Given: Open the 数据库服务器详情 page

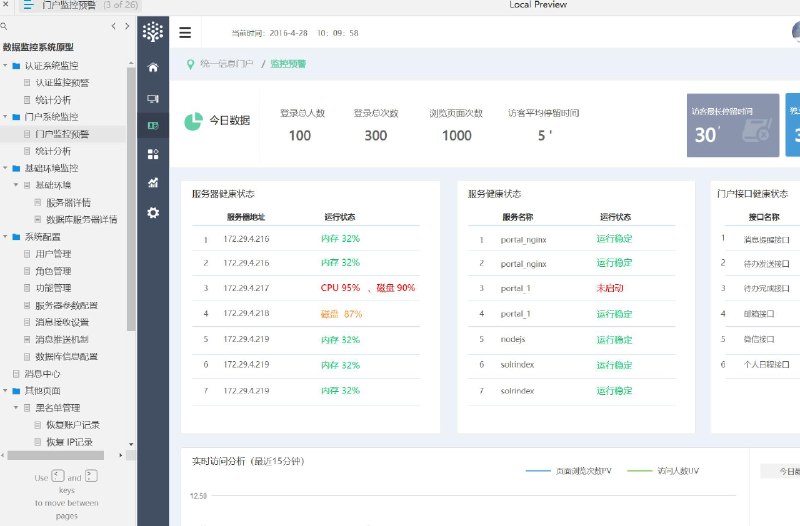Looking at the screenshot, I should [x=82, y=219].
